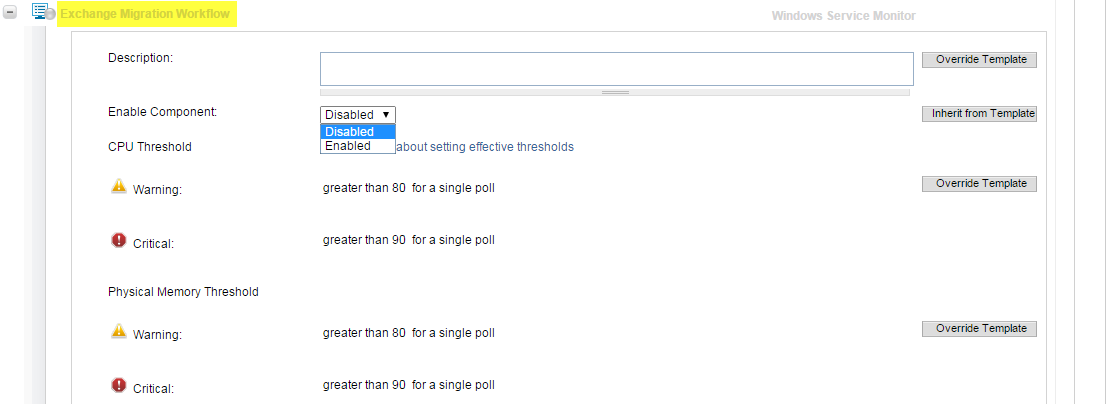Click the gray status dot beside title
Image resolution: width=1110 pixels, height=404 pixels.
(x=51, y=16)
